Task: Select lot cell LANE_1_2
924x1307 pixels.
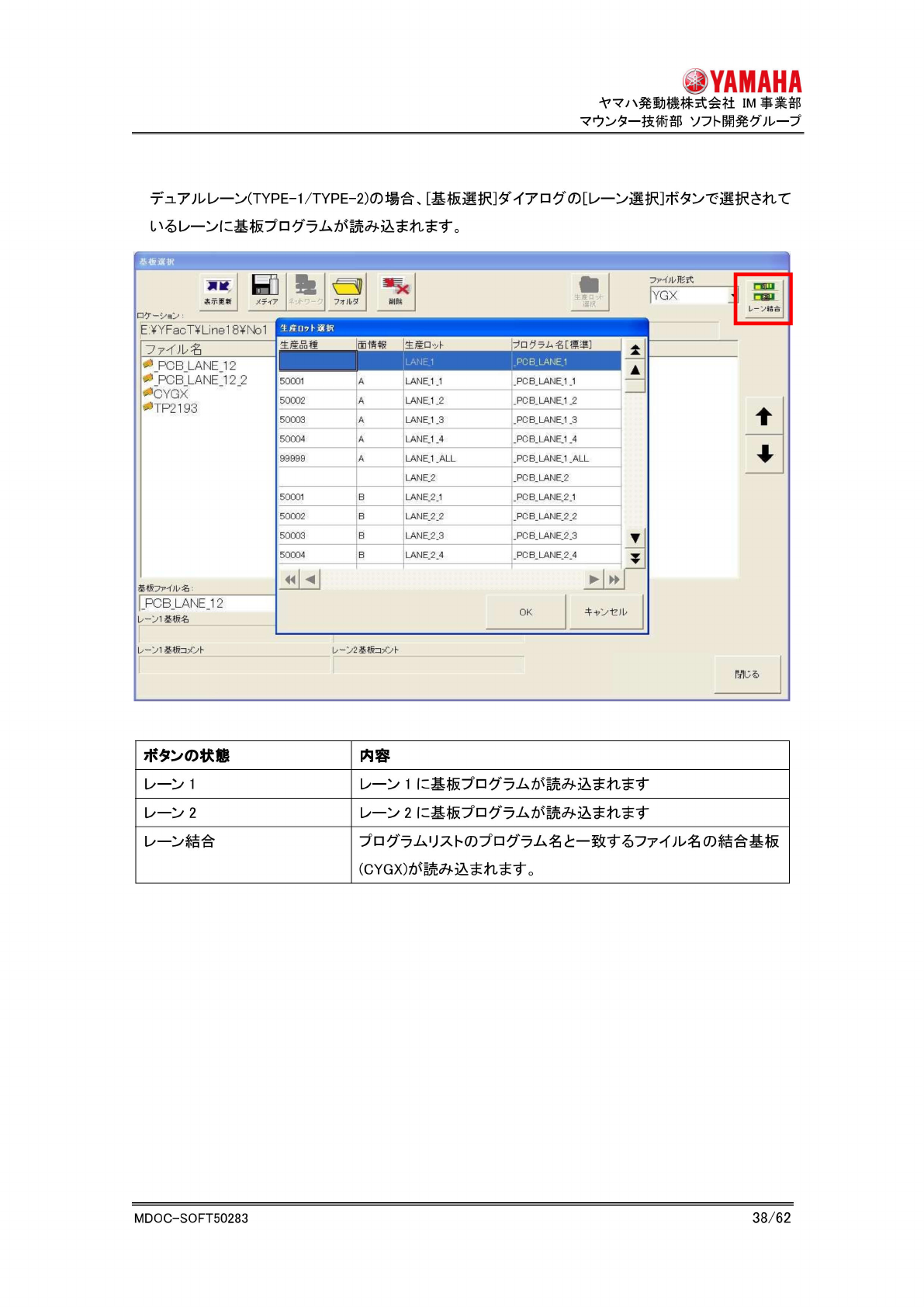Action: [x=456, y=400]
